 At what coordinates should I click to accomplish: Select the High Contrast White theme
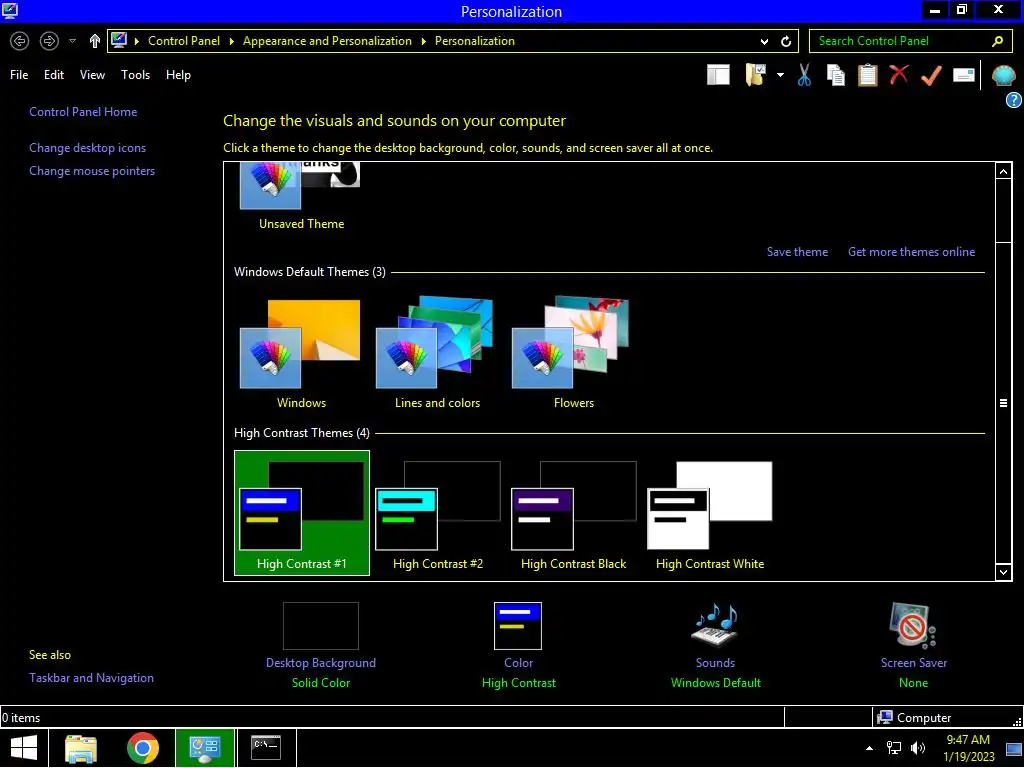710,513
